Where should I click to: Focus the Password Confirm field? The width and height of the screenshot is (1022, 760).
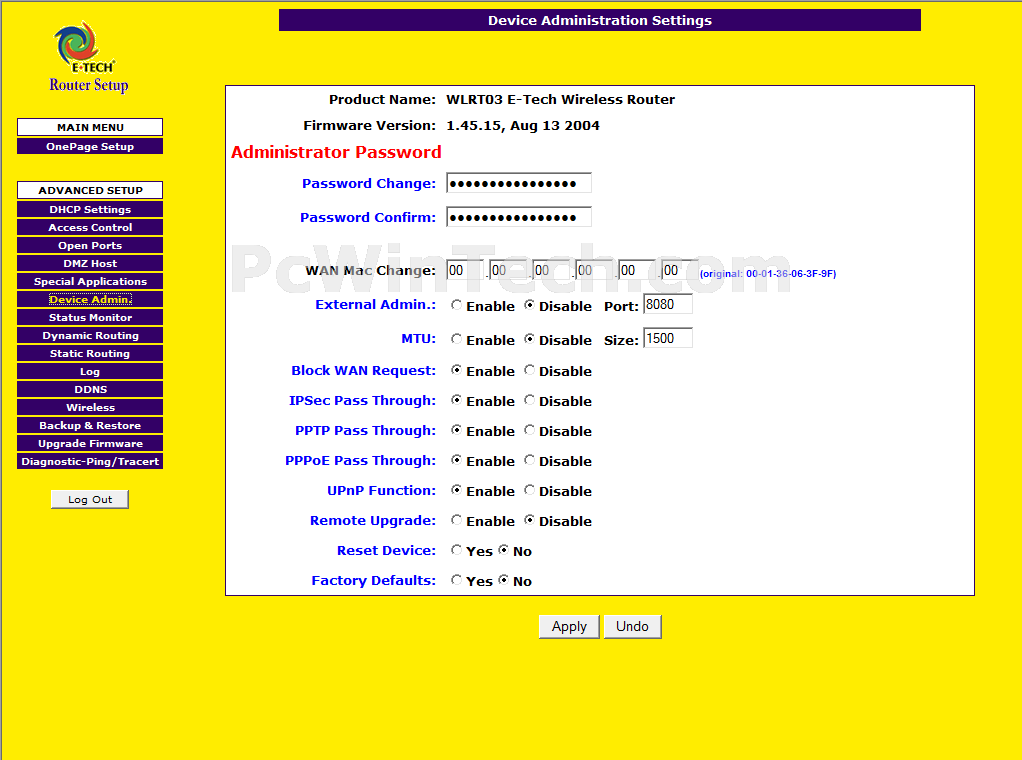click(x=519, y=217)
